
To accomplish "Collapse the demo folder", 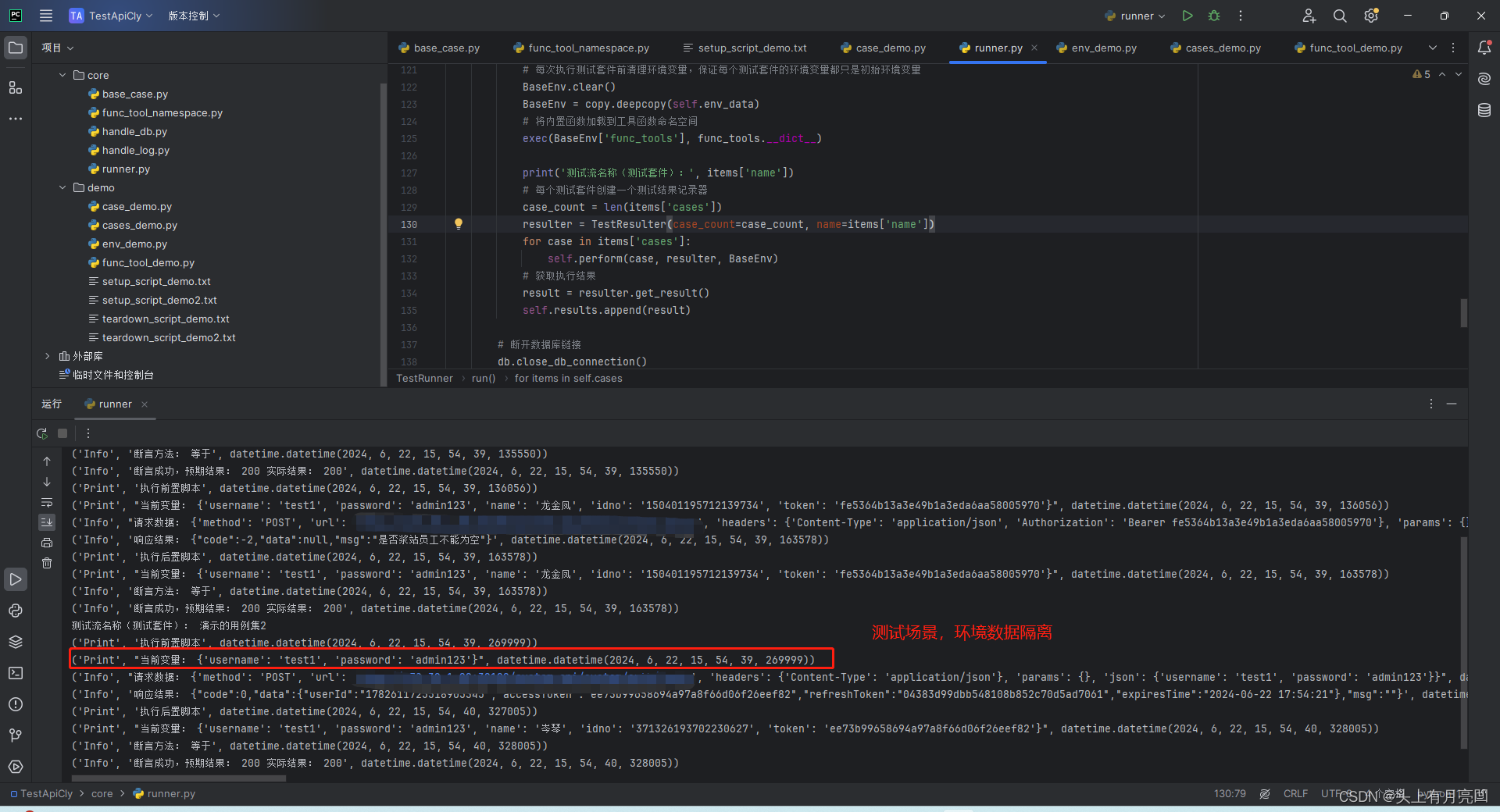I will (x=62, y=187).
